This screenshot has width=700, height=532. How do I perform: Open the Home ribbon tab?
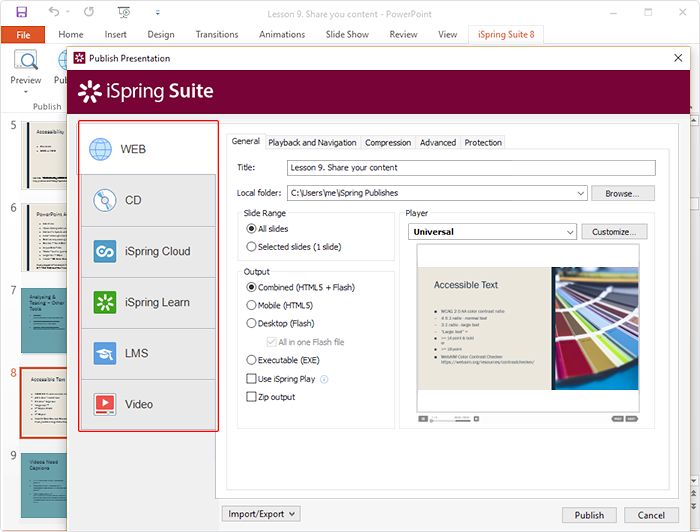(x=71, y=34)
